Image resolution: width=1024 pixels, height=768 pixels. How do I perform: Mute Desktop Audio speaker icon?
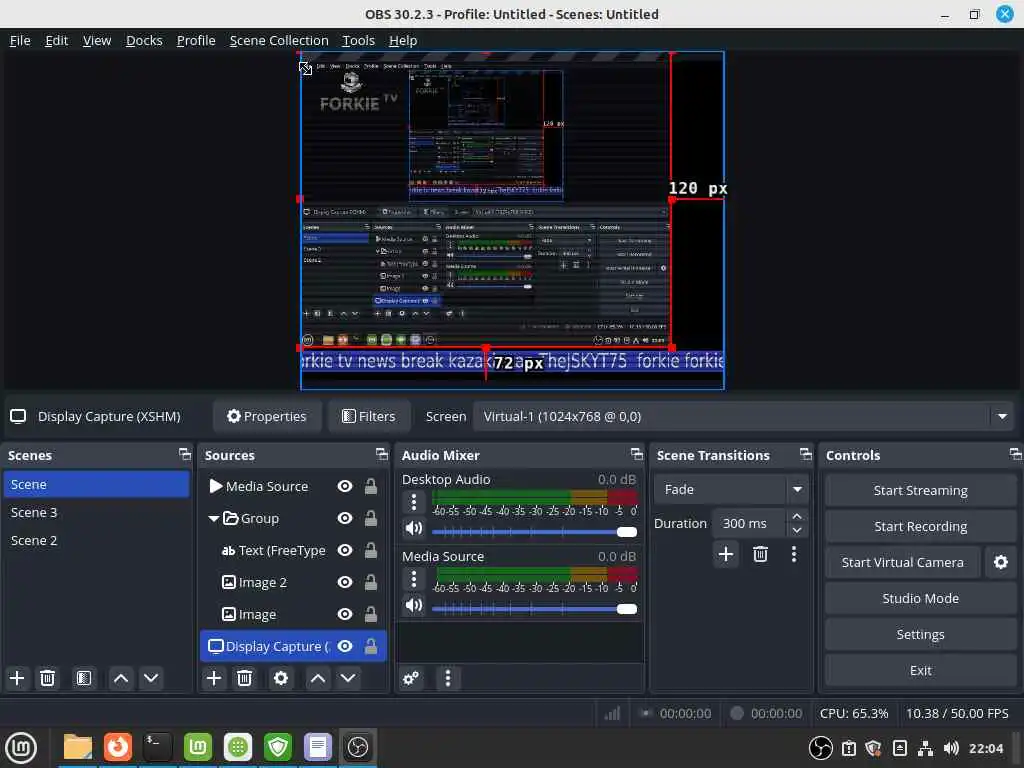(x=413, y=528)
